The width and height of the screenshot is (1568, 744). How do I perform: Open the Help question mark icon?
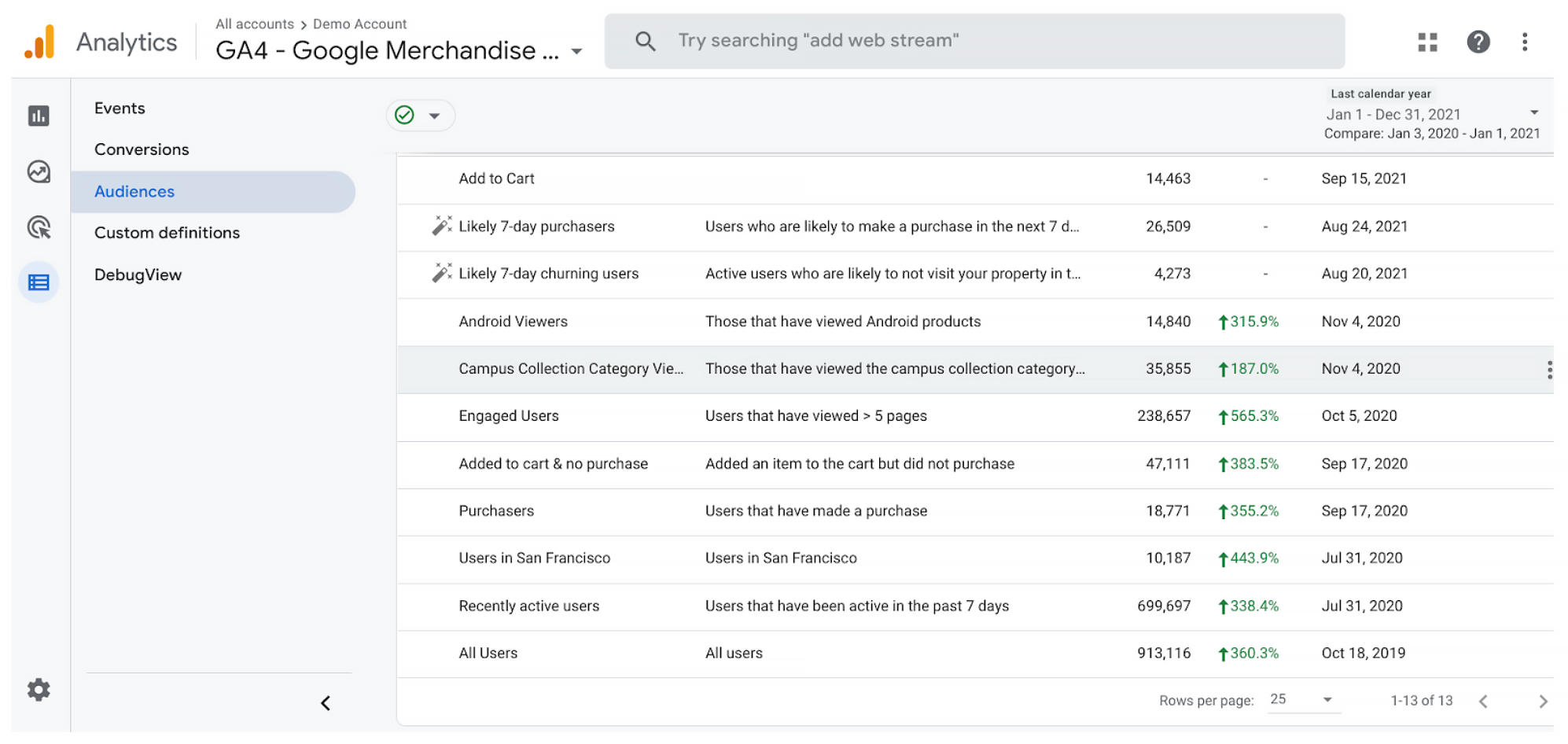[1478, 42]
